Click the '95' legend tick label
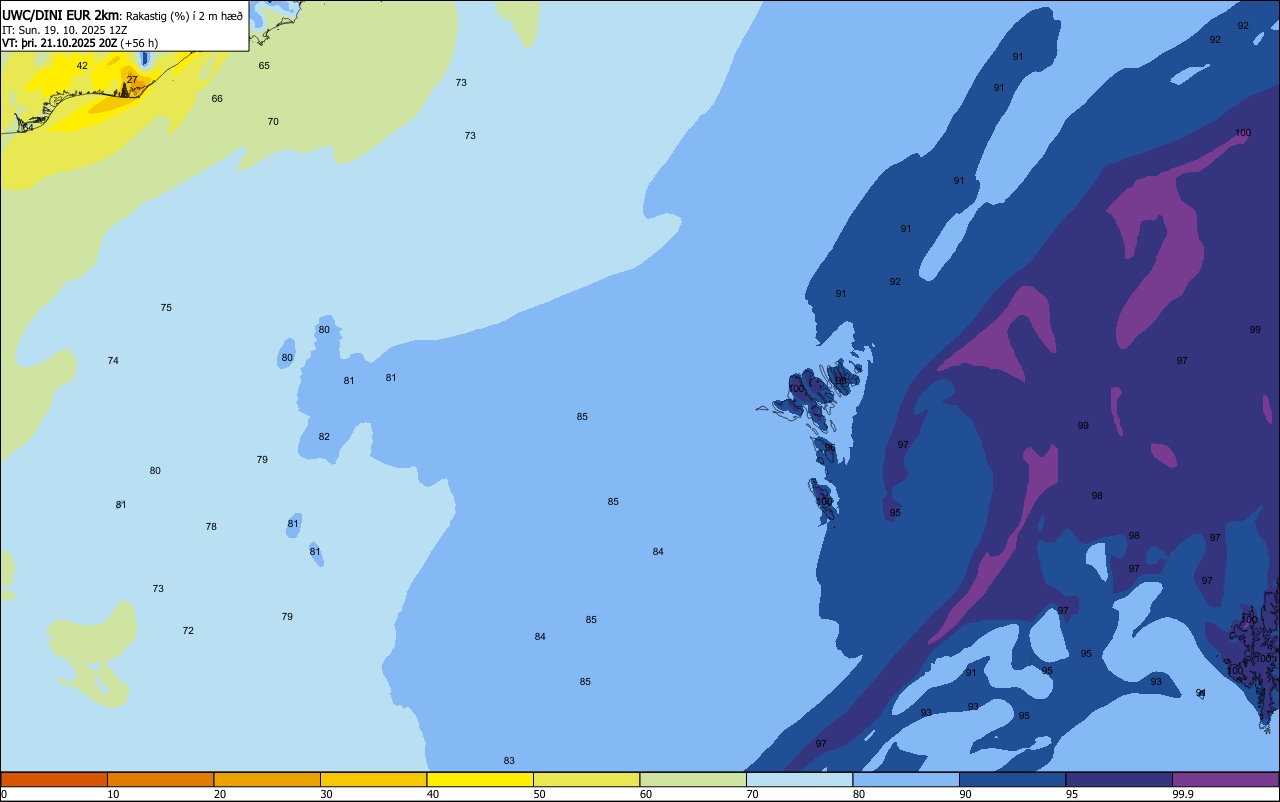Image resolution: width=1280 pixels, height=802 pixels. 1072,794
